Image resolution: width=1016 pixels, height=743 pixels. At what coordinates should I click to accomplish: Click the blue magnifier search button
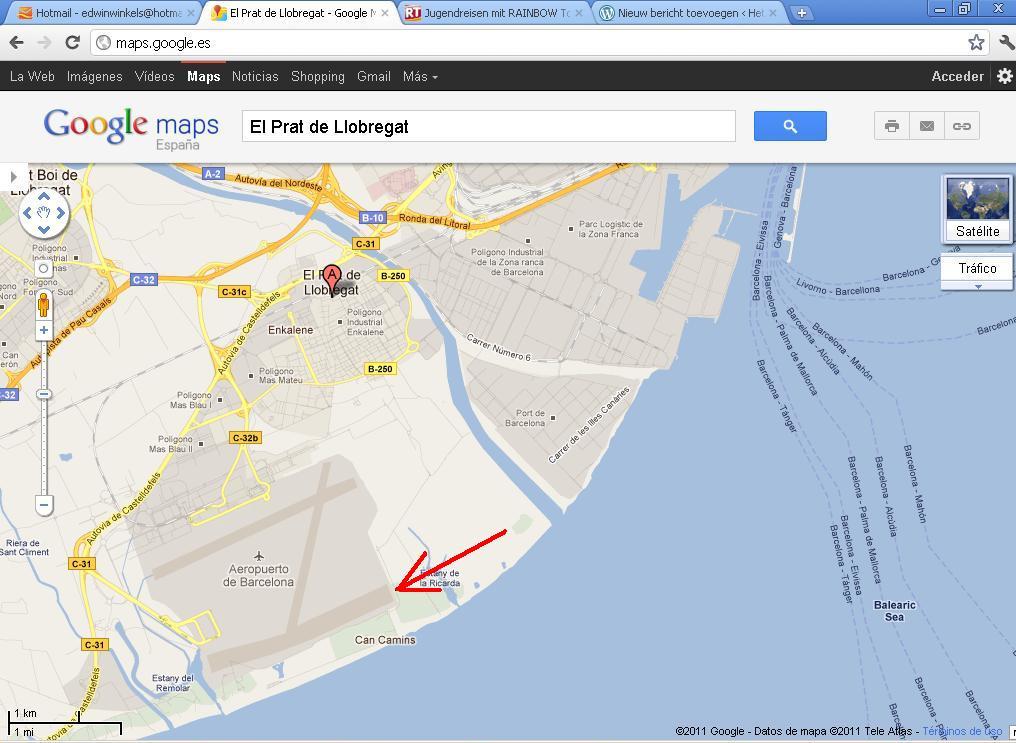790,126
